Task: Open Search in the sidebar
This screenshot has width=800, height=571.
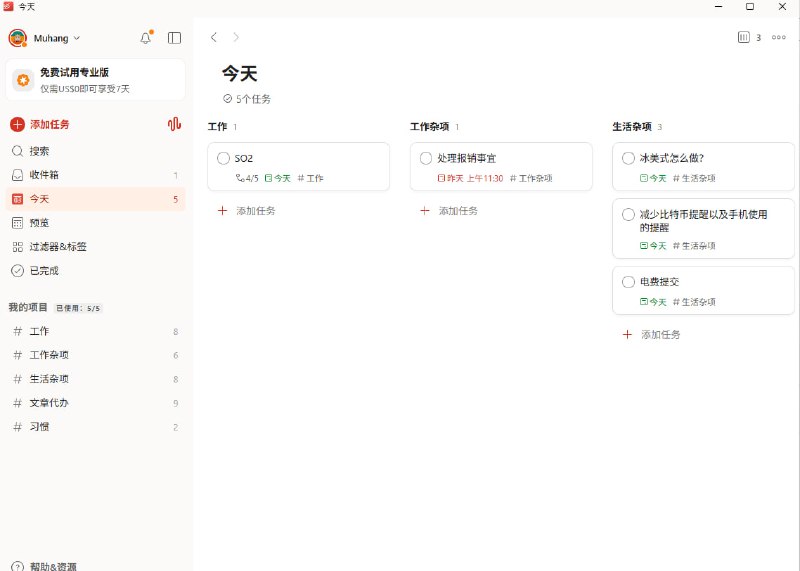Action: [95, 151]
